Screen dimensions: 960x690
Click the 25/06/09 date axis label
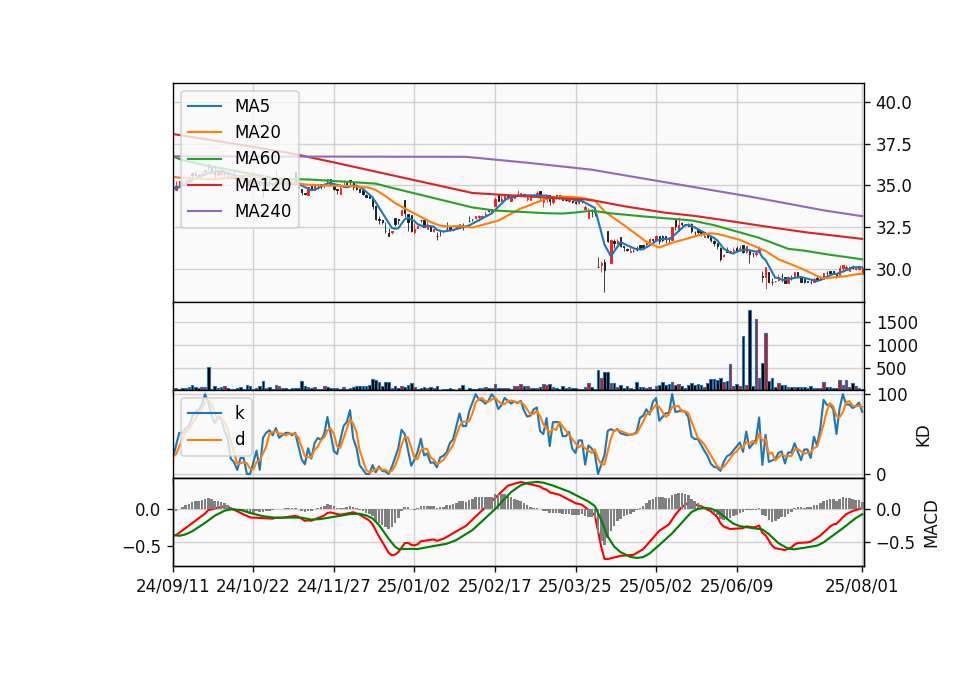coord(737,586)
